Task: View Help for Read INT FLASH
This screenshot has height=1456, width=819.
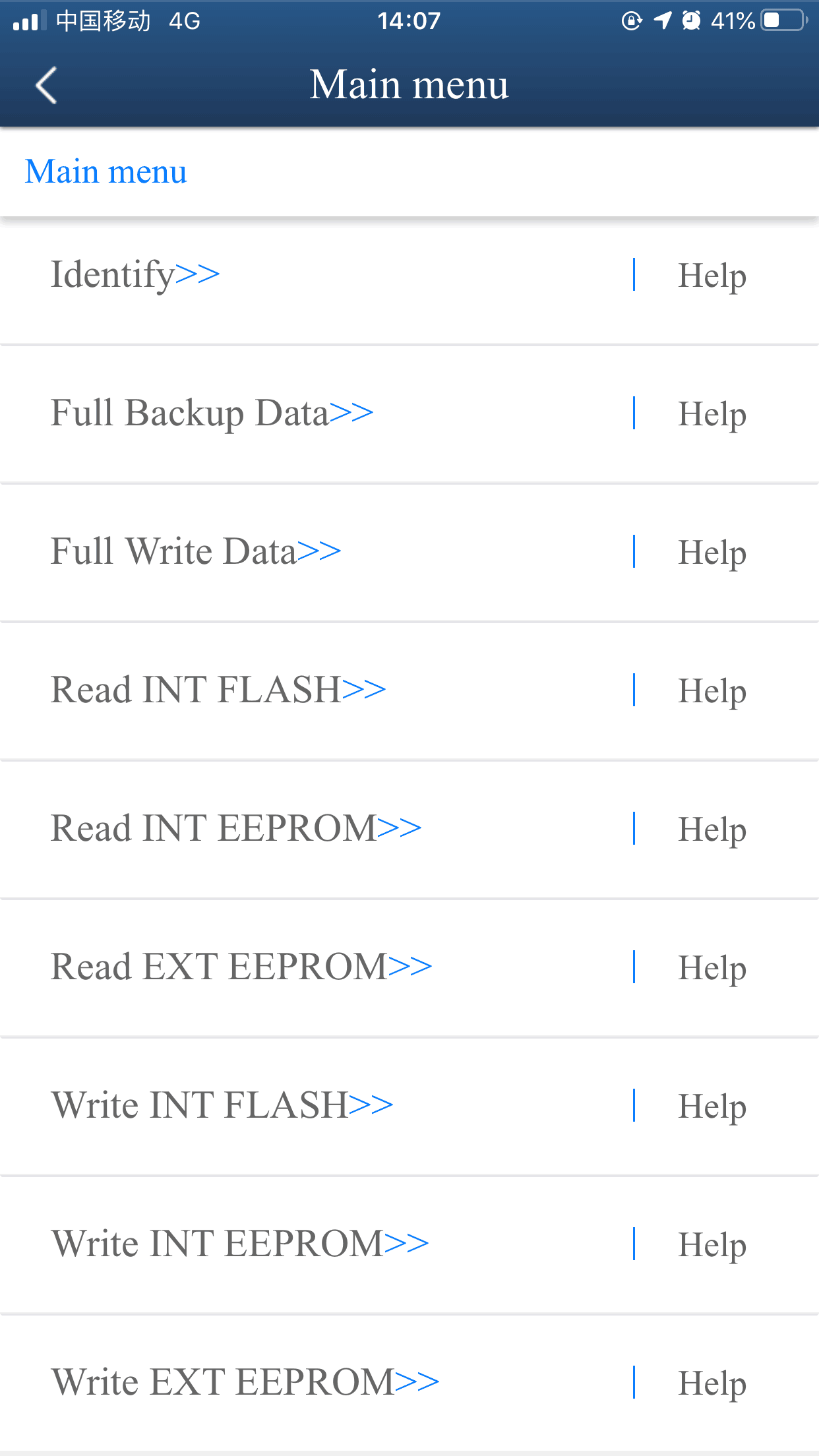Action: [x=712, y=690]
